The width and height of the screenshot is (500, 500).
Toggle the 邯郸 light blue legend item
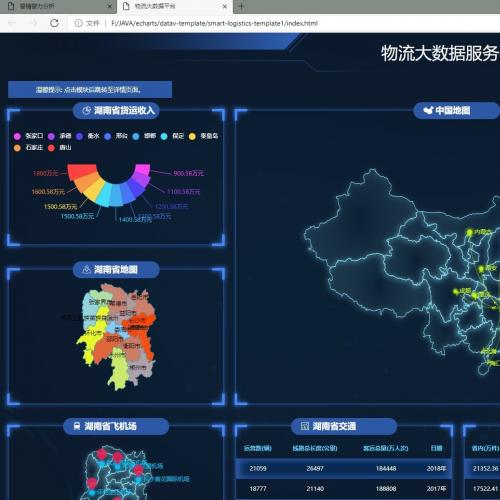coord(144,136)
